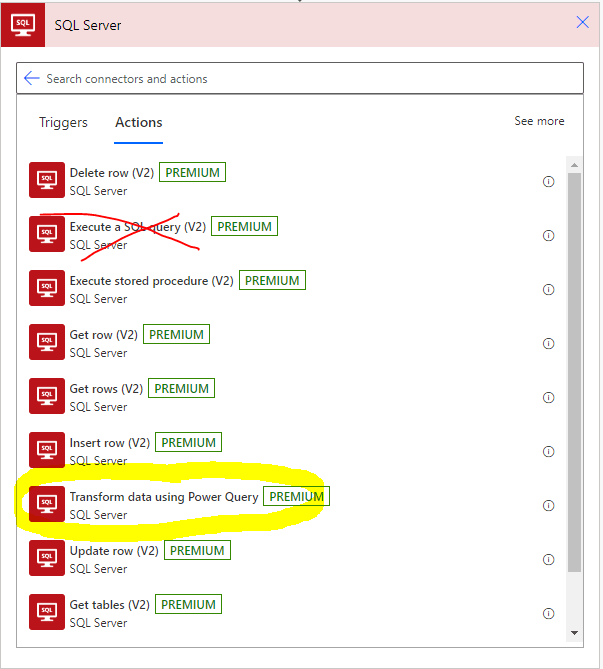This screenshot has width=603, height=669.
Task: Choose the Insert row (V2) action
Action: (x=292, y=450)
